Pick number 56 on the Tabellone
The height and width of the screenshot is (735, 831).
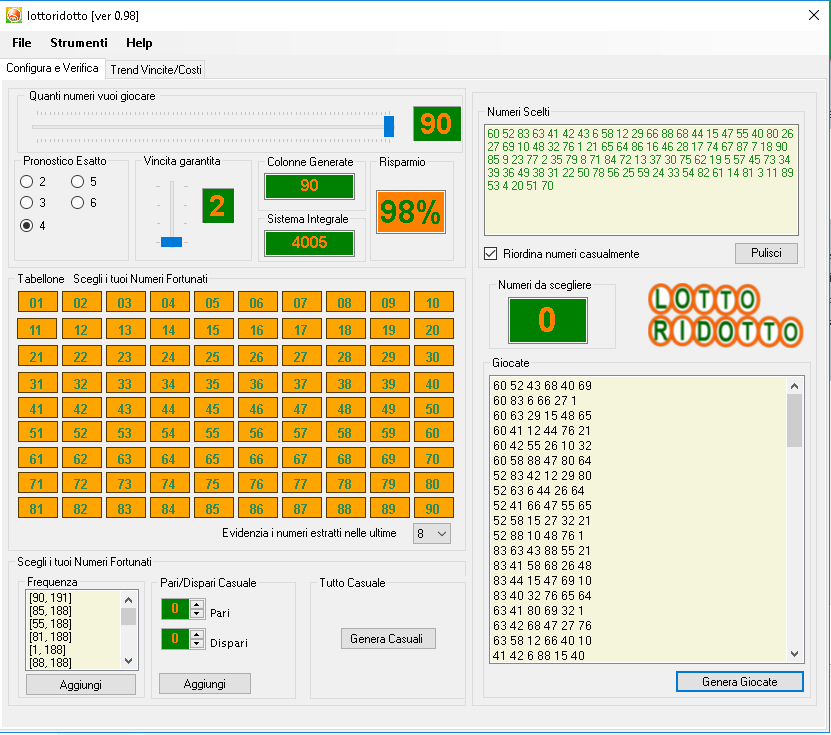pos(258,432)
